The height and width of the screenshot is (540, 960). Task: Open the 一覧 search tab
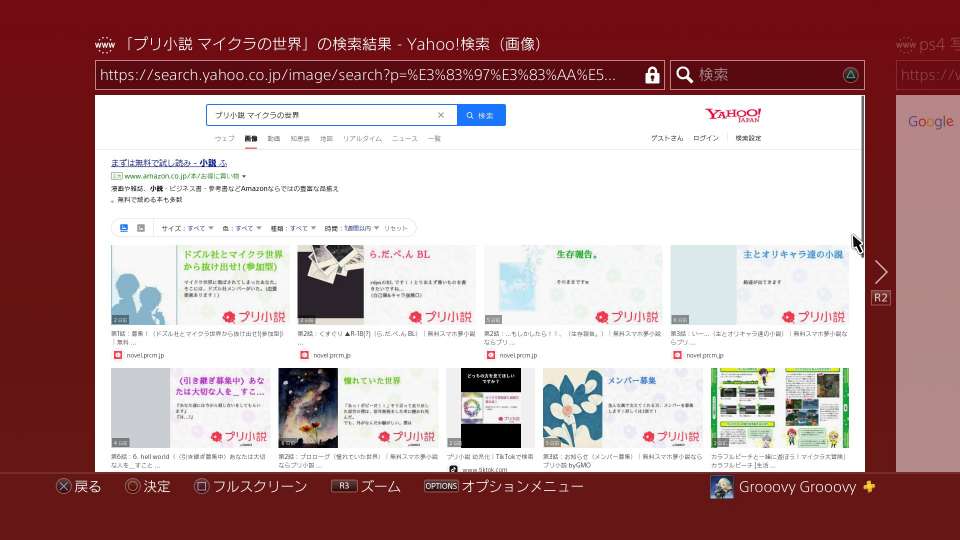434,139
